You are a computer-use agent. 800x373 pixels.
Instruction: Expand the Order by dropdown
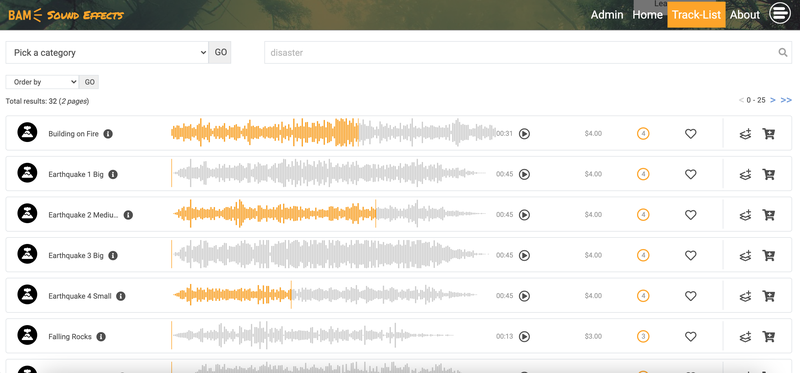pos(42,82)
